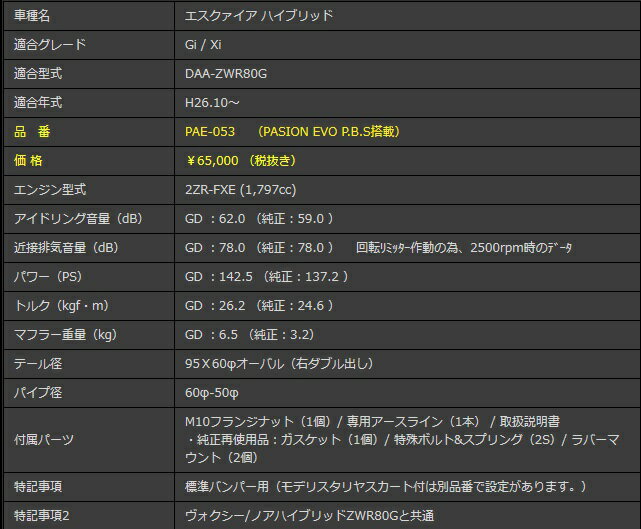The height and width of the screenshot is (529, 641).
Task: Click the アイドリング音量 (dB) label
Action: point(77,218)
